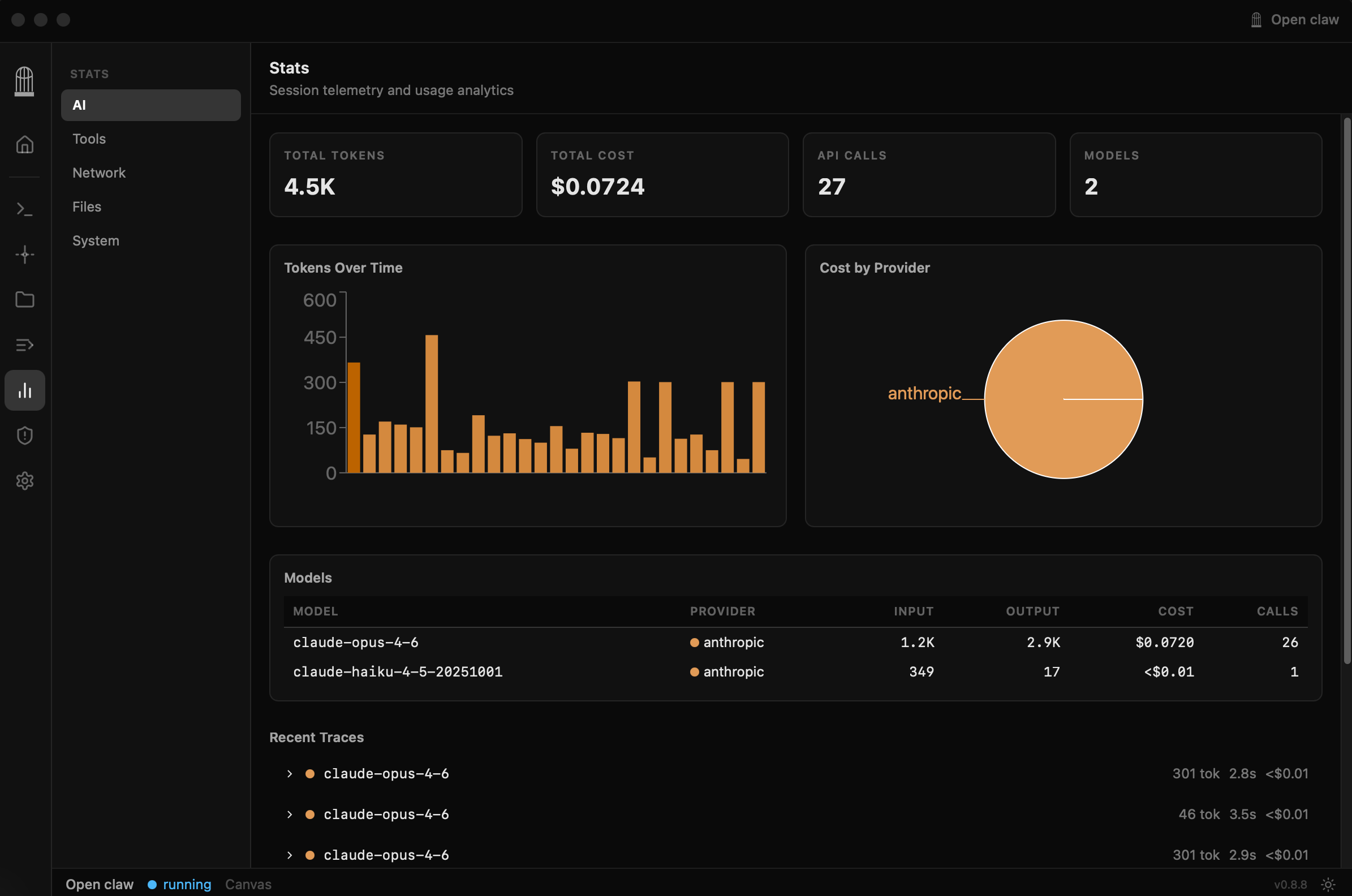Click the vertical scrollbar on right edge
This screenshot has width=1352, height=896.
tap(1347, 389)
